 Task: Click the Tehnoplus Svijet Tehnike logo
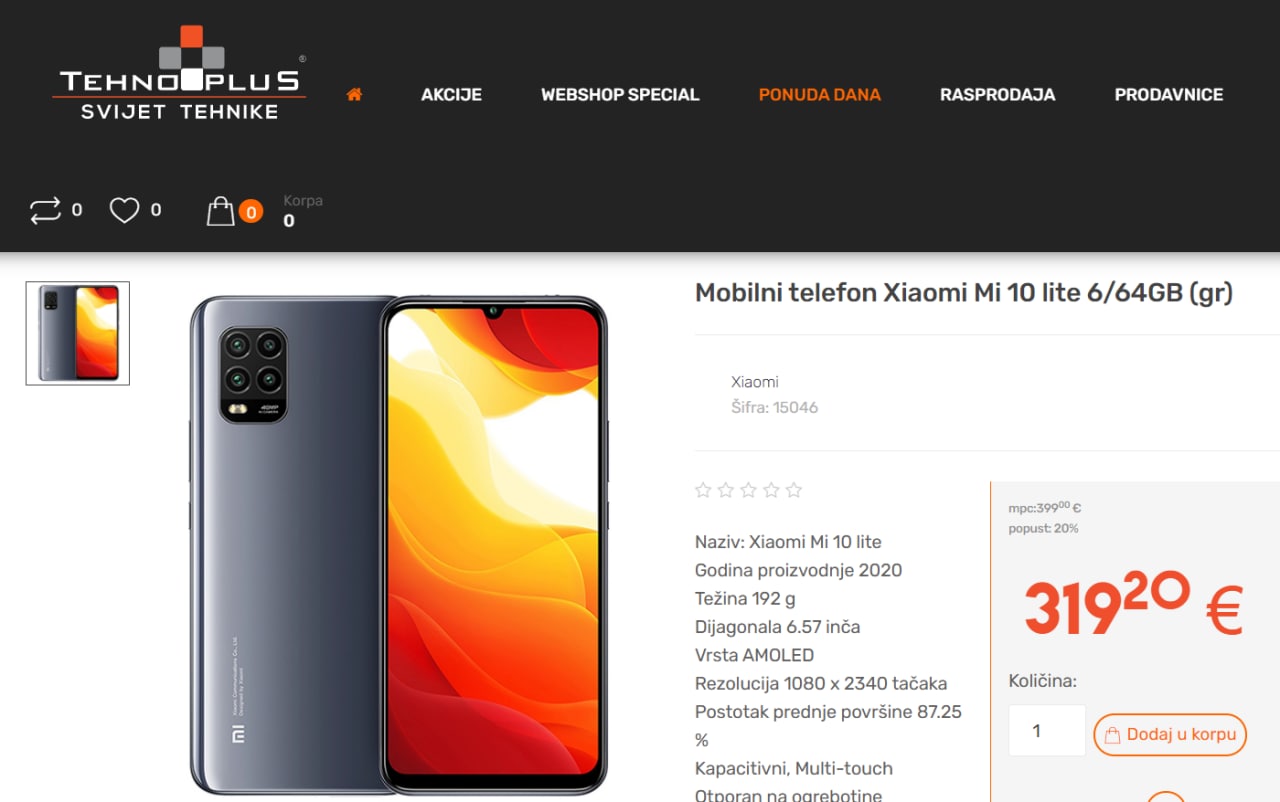point(180,73)
